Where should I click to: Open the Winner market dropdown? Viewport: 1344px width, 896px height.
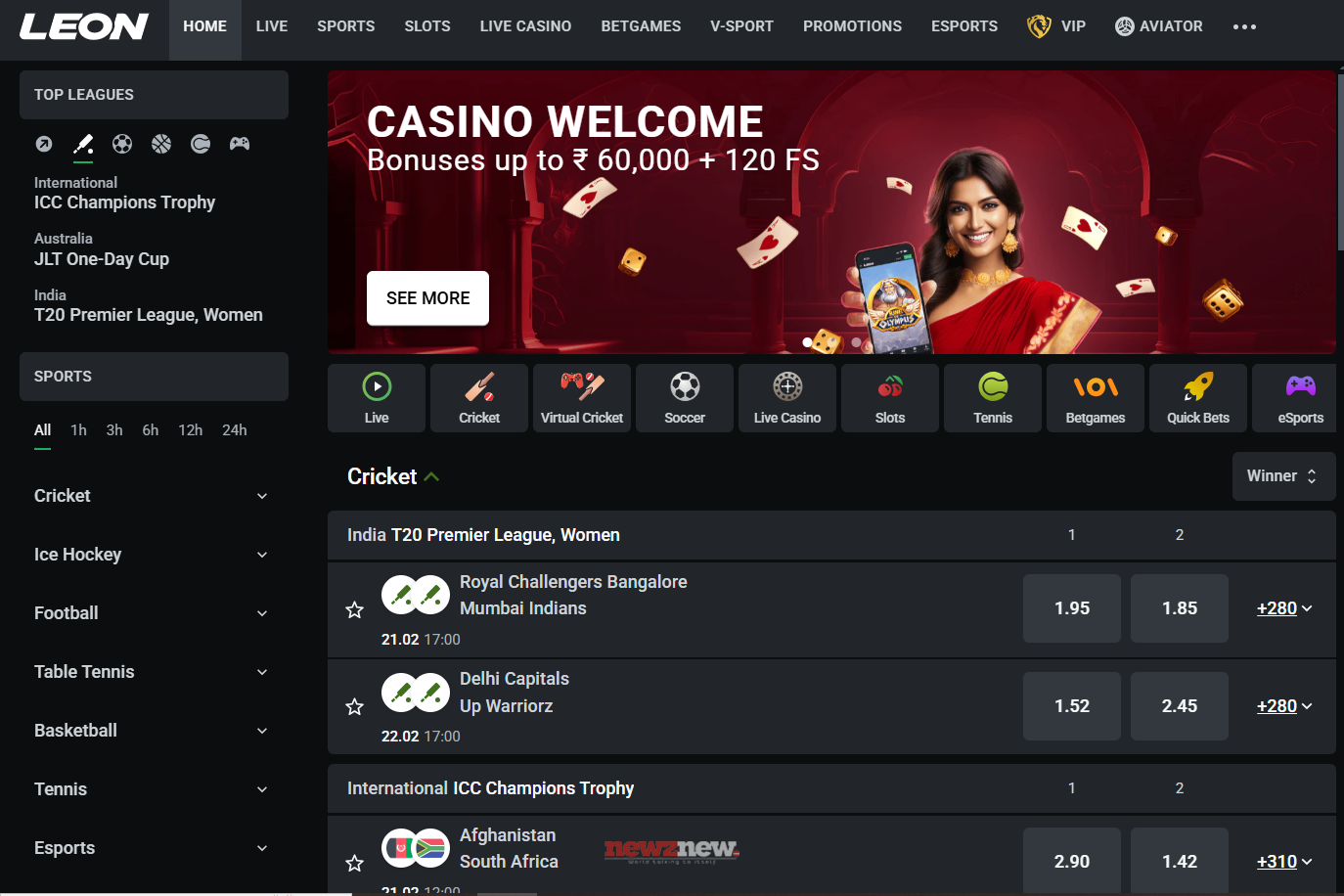[1284, 476]
